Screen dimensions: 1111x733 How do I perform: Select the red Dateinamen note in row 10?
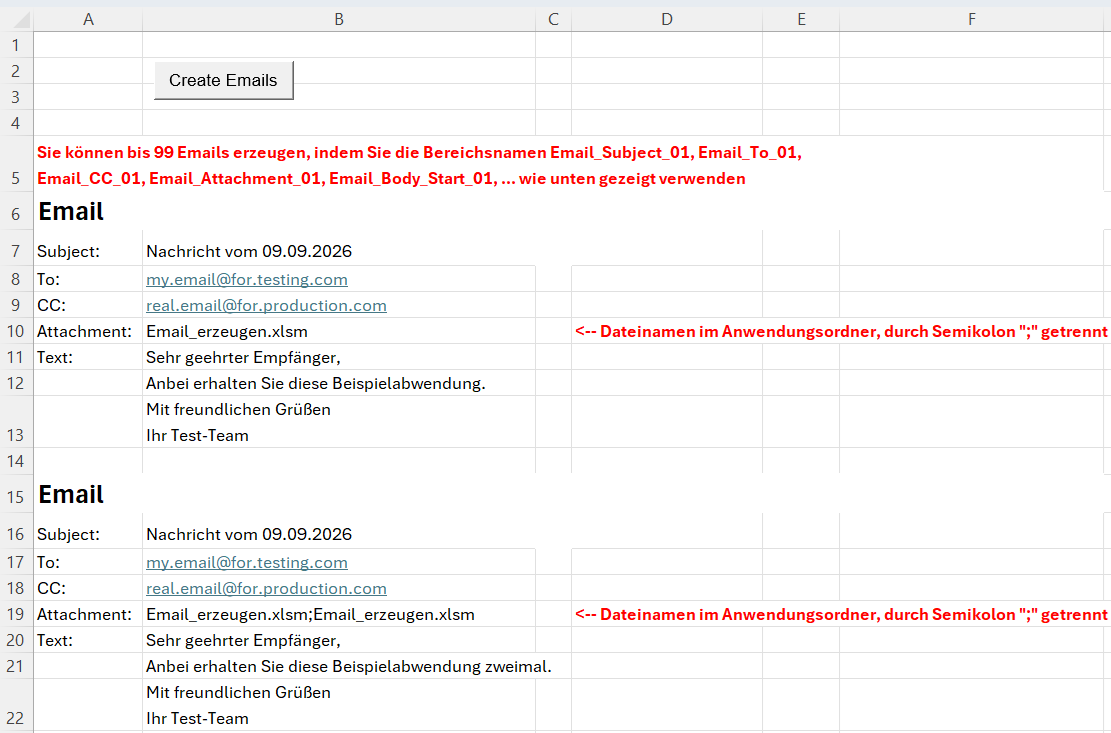pyautogui.click(x=841, y=331)
